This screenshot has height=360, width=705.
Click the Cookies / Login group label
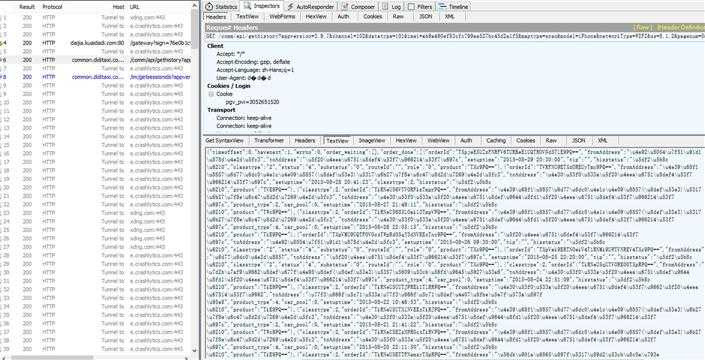pos(228,86)
